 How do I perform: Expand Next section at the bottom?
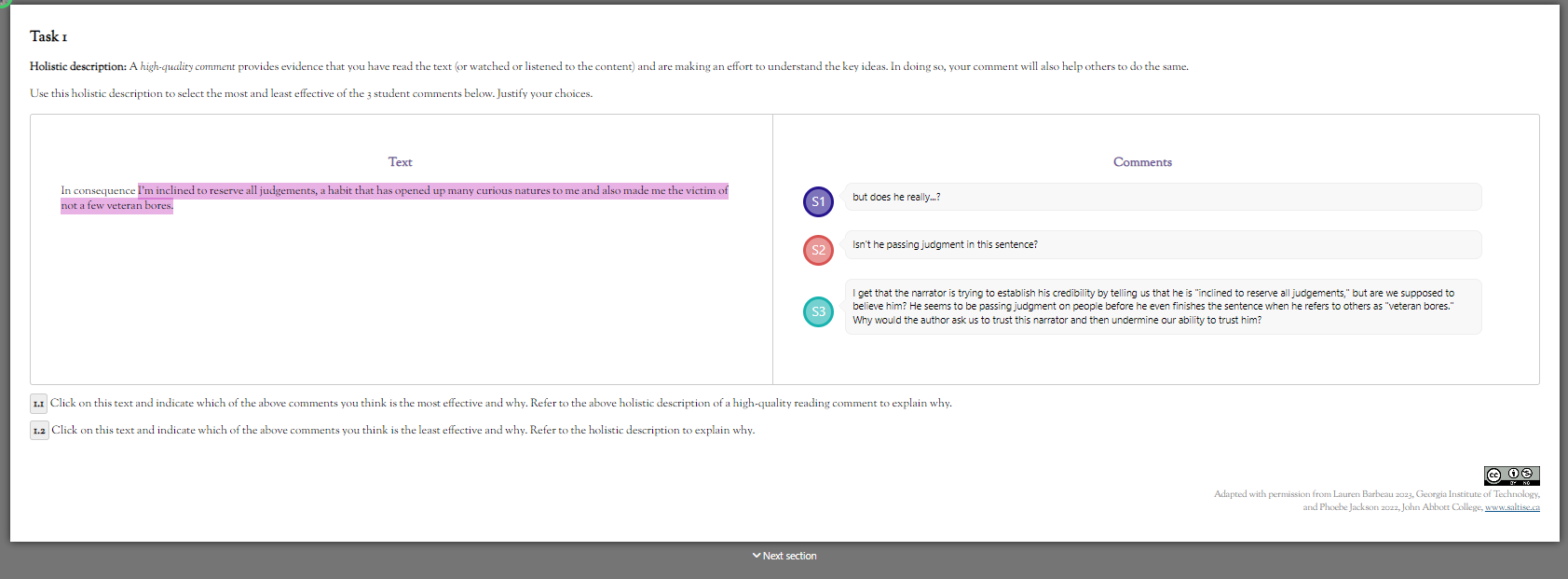coord(784,556)
